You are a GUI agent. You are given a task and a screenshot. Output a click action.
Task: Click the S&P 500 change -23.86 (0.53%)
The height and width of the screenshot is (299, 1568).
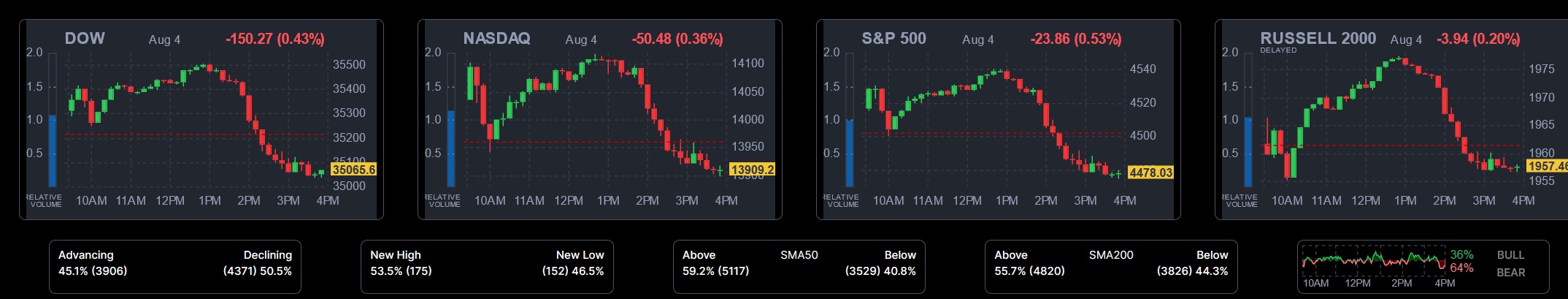coord(1075,39)
